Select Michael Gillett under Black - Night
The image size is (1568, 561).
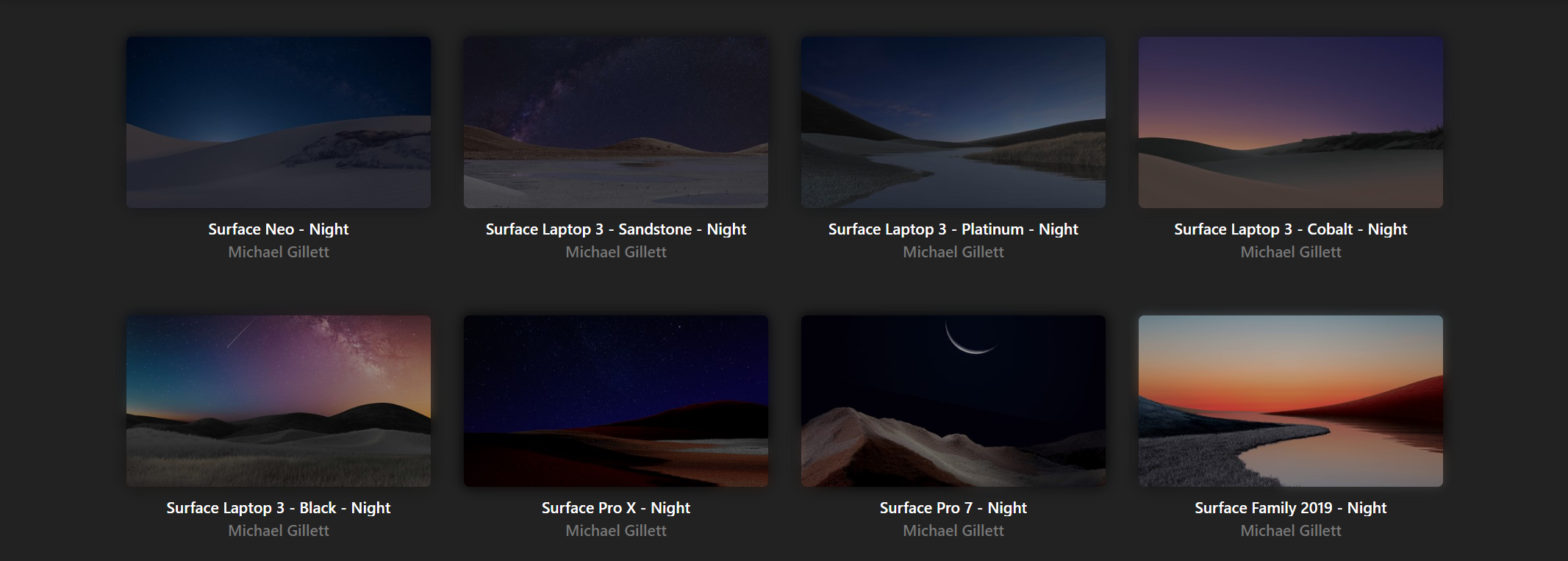point(279,531)
